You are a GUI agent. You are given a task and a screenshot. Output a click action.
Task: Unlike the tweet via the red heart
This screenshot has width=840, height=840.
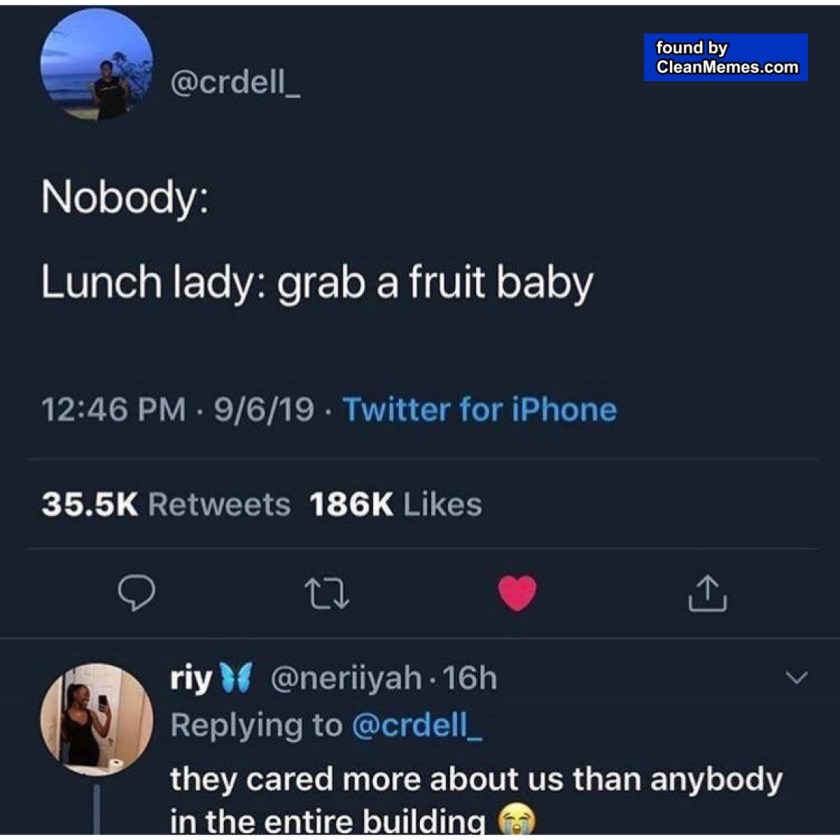click(517, 593)
